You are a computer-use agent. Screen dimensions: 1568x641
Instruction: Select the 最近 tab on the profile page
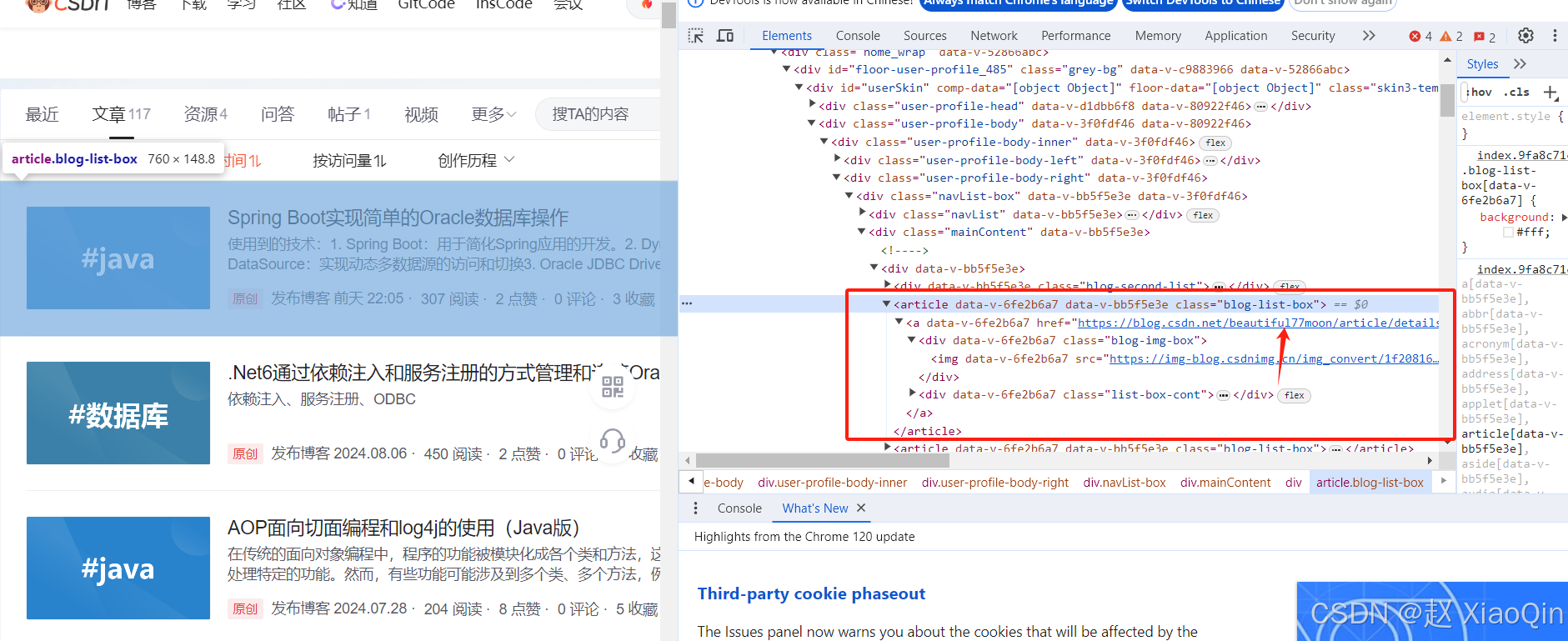pos(42,114)
